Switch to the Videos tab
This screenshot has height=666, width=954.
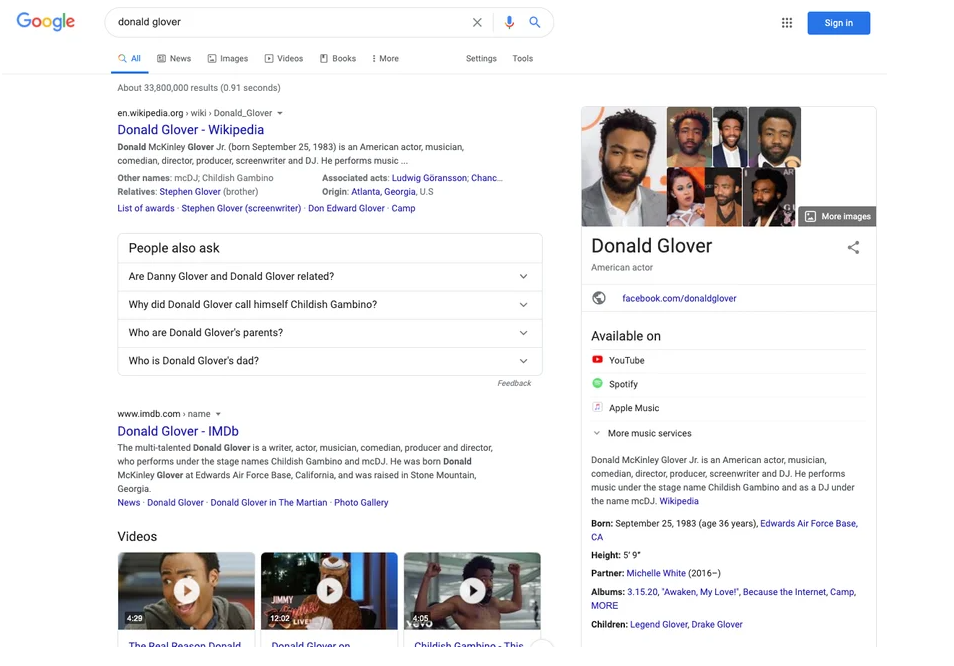coord(284,58)
